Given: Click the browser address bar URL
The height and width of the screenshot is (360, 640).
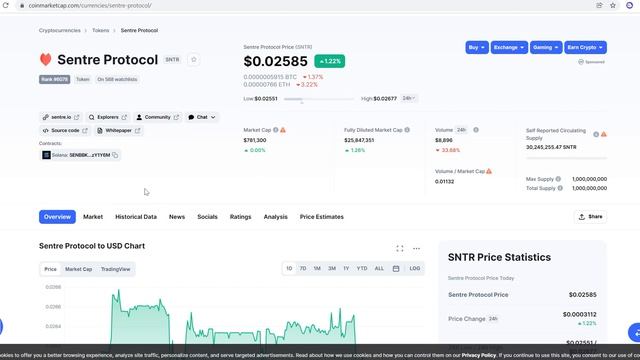Looking at the screenshot, I should click(90, 5).
